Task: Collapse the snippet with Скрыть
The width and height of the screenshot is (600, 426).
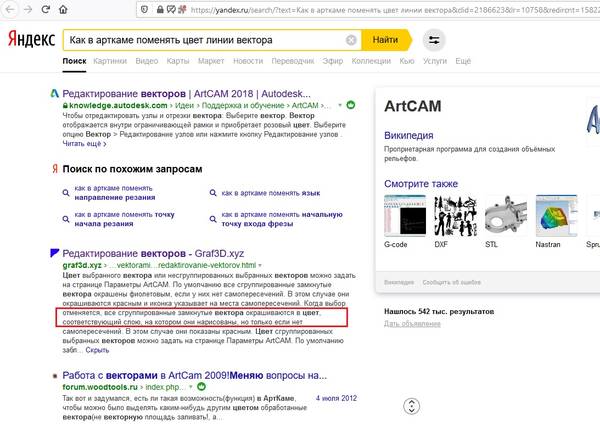Action: coord(97,350)
